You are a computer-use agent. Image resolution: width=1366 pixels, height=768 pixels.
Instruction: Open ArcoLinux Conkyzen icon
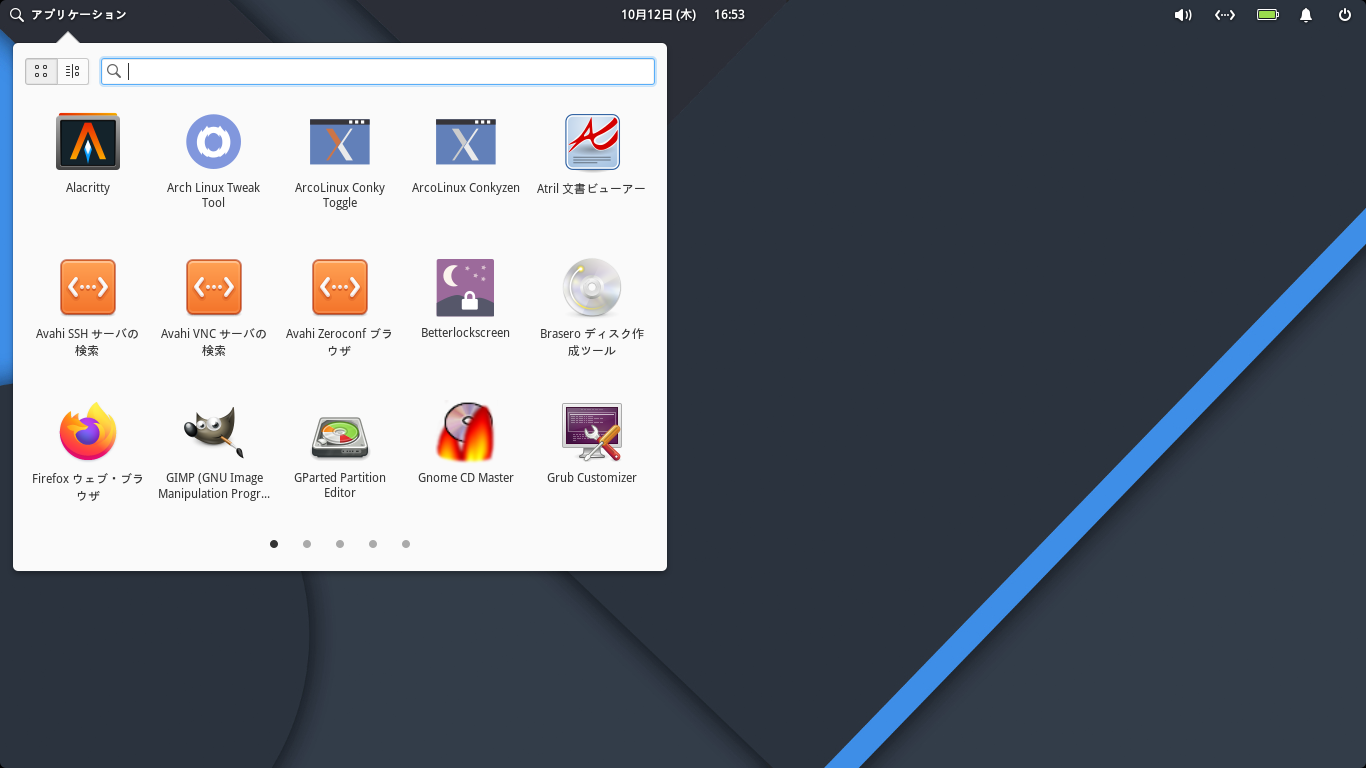coord(466,141)
